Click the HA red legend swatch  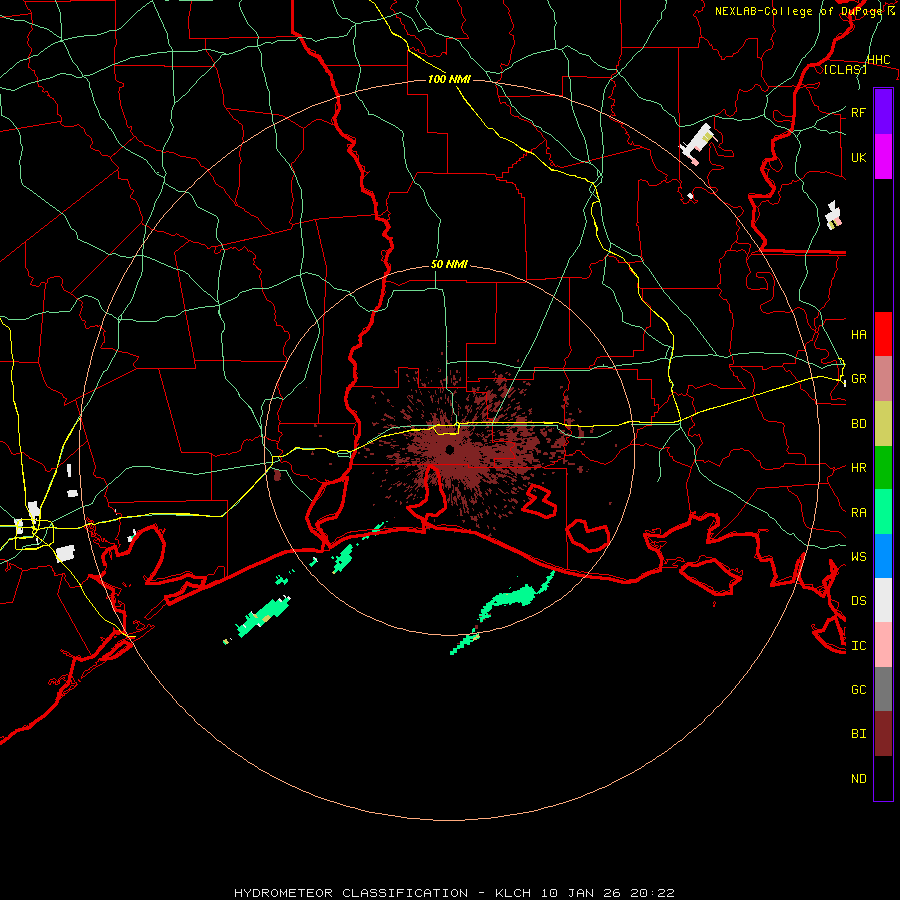(883, 334)
